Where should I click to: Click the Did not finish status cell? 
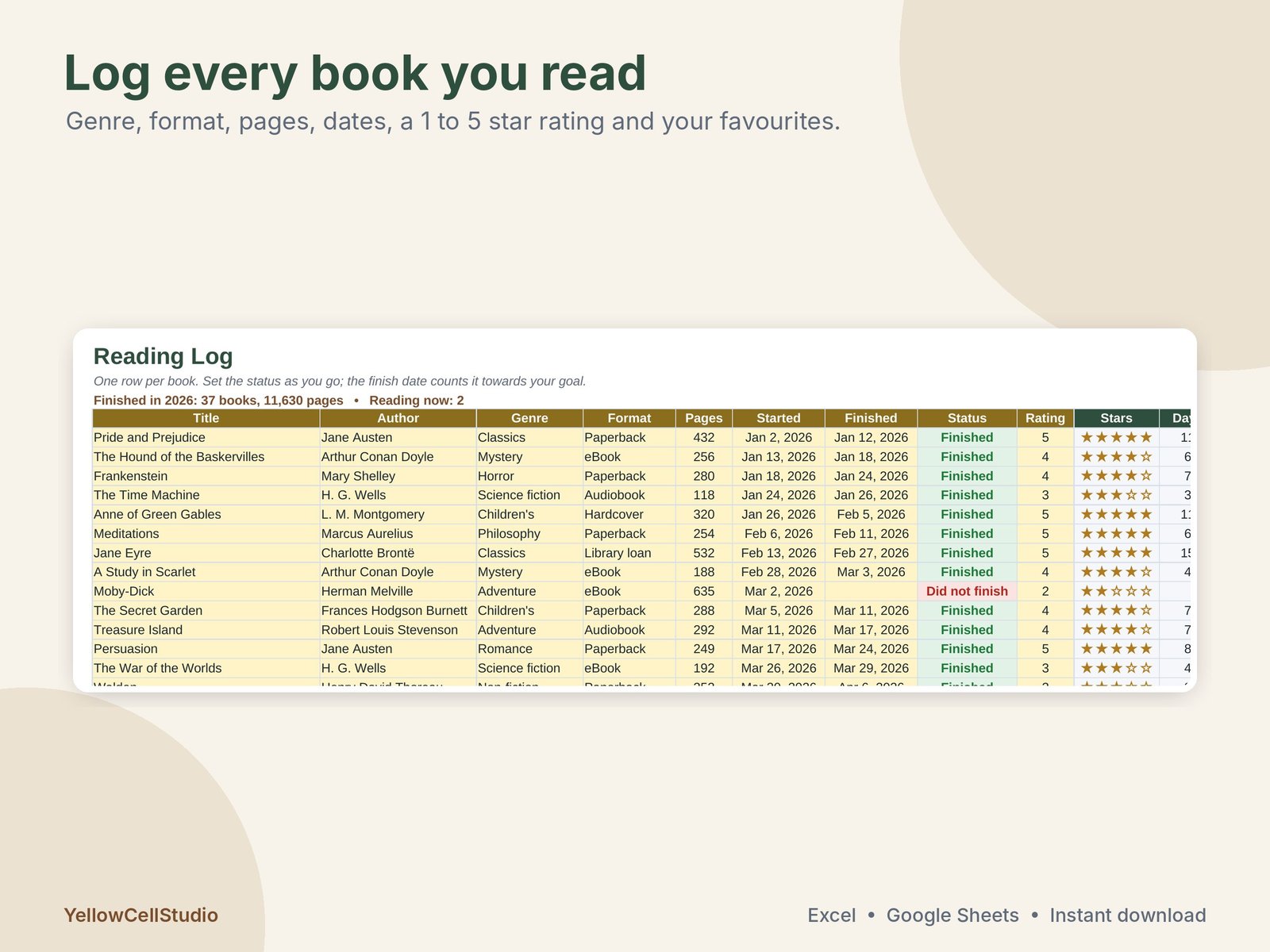point(967,591)
